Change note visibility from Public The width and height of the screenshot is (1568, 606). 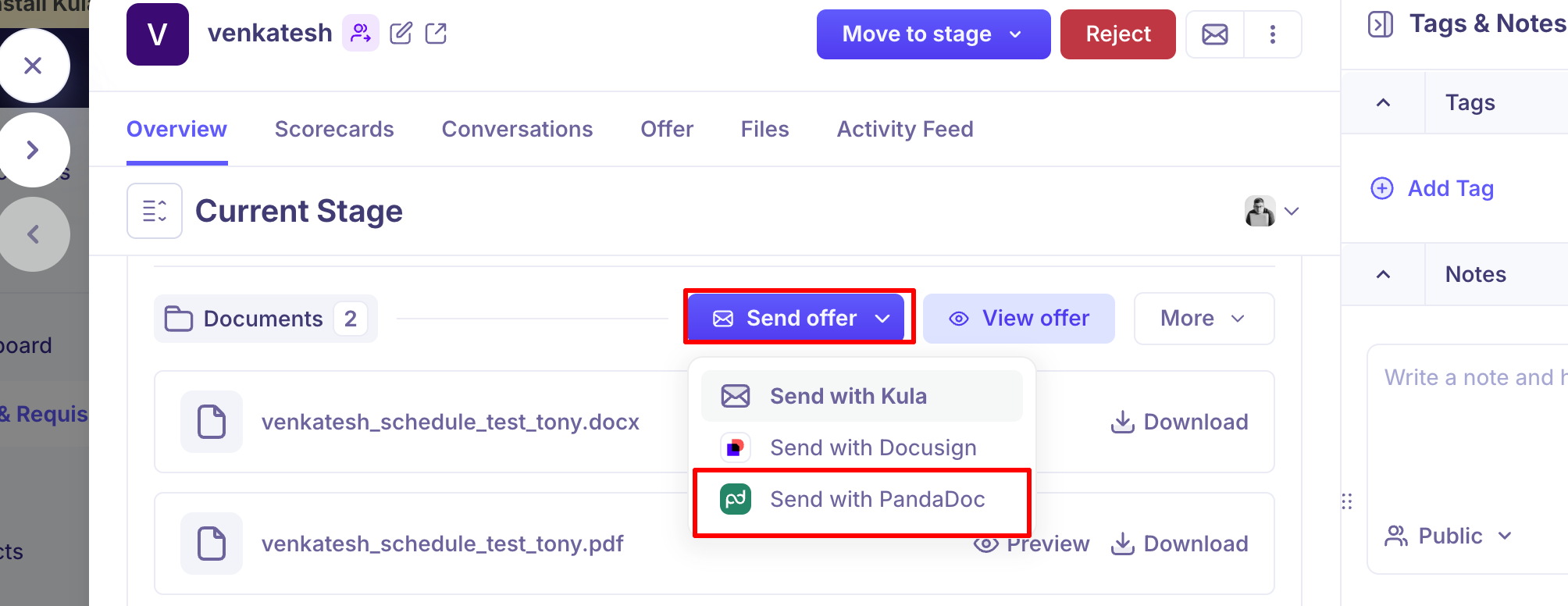[x=1449, y=536]
